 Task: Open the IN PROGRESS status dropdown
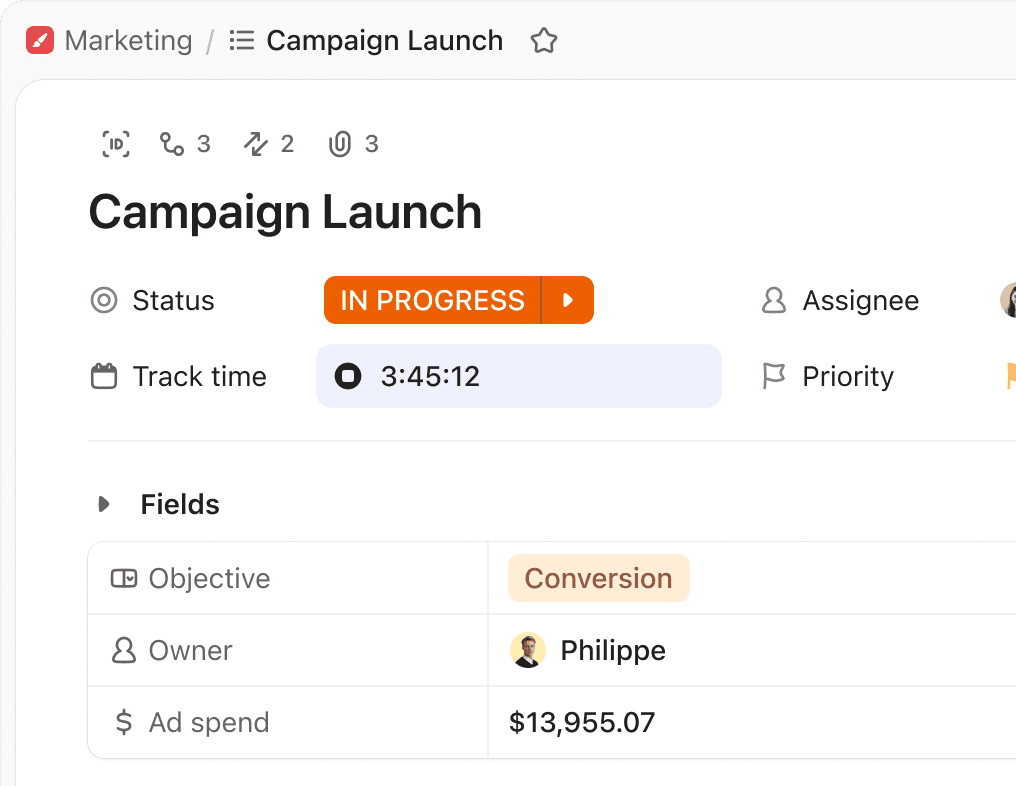432,300
